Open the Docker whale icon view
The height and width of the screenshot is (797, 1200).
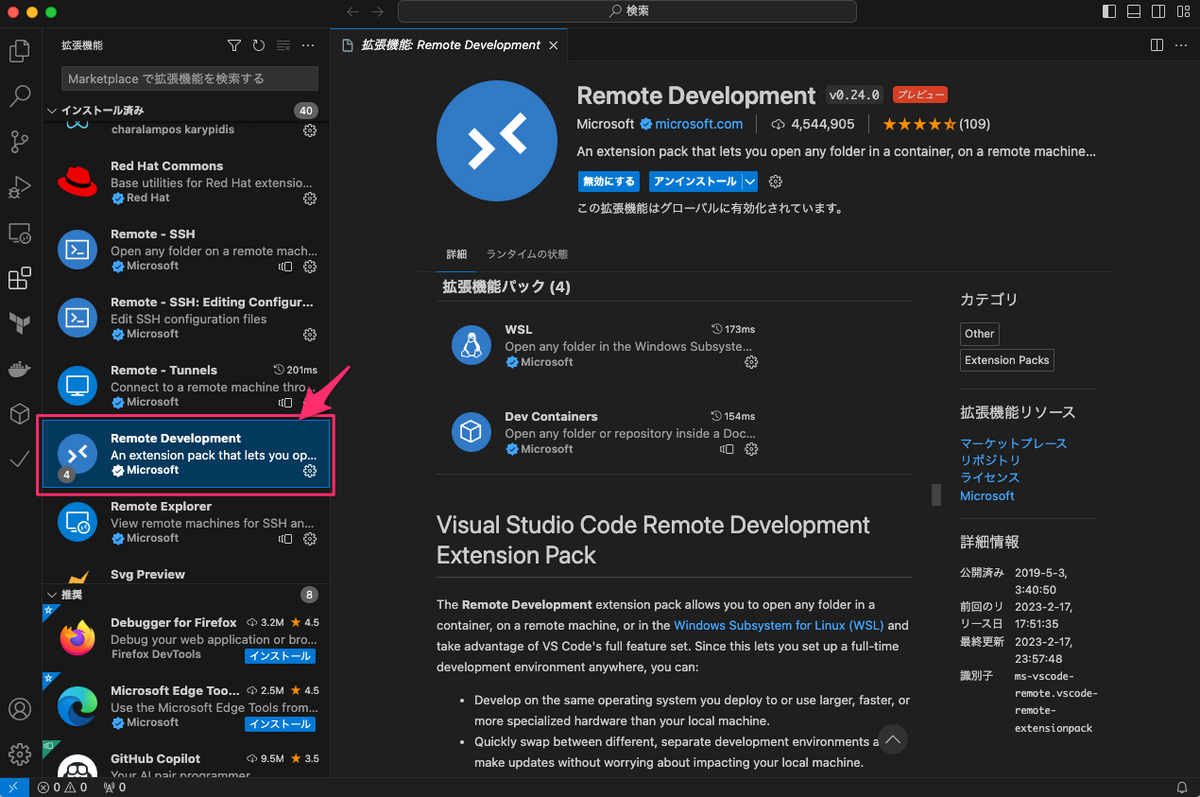coord(19,368)
